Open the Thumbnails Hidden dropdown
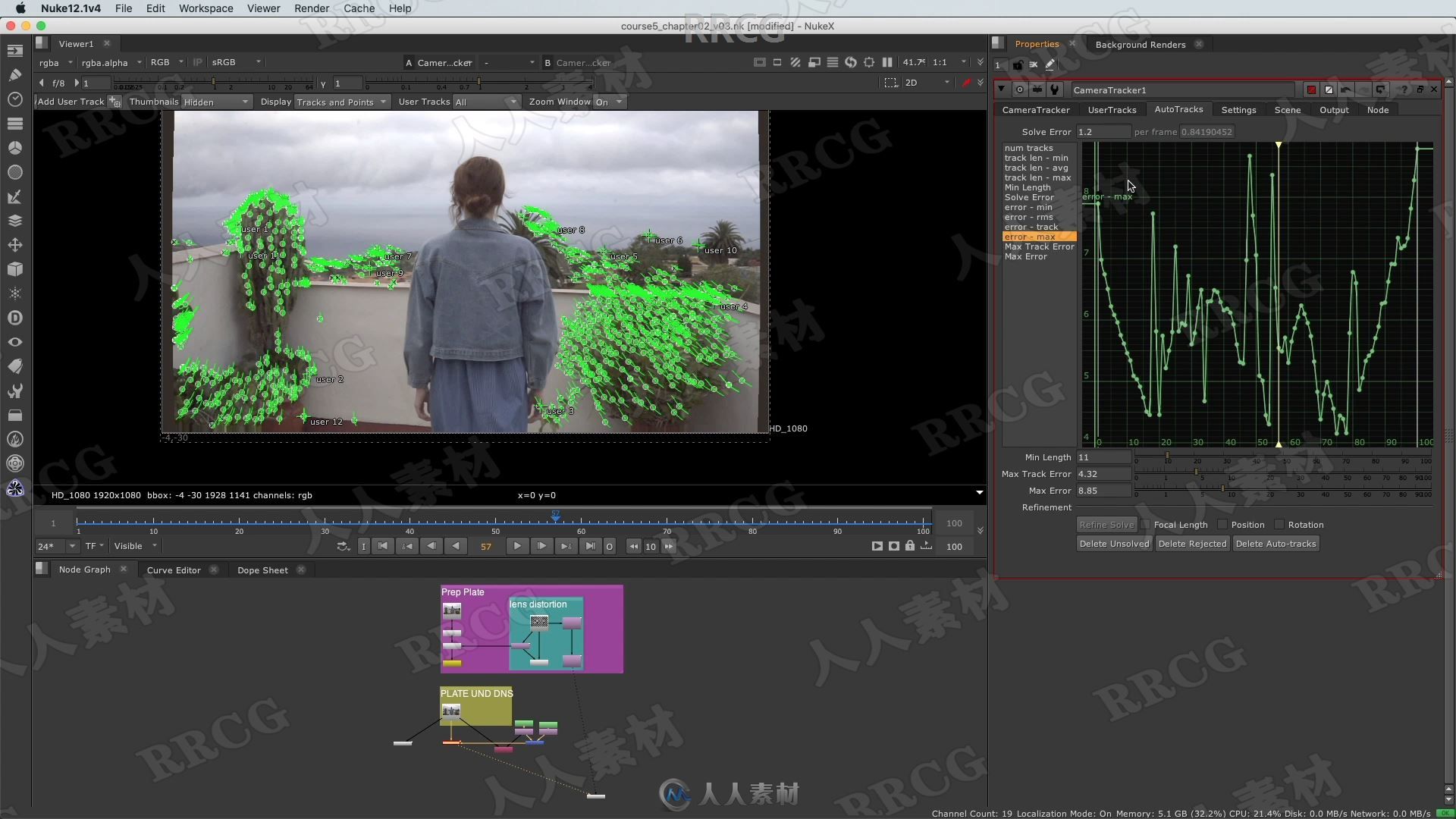This screenshot has width=1456, height=819. 215,102
